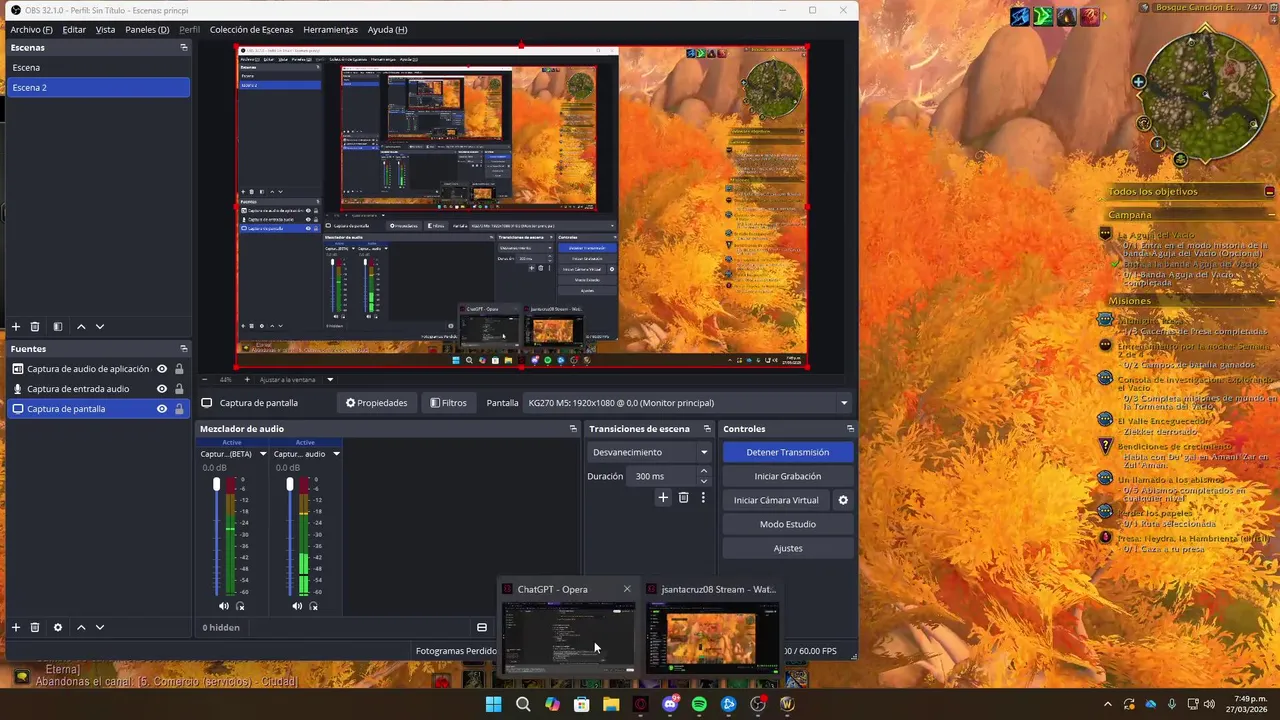
Task: Expand Captur... audio mixer channel options arrow
Action: point(336,454)
